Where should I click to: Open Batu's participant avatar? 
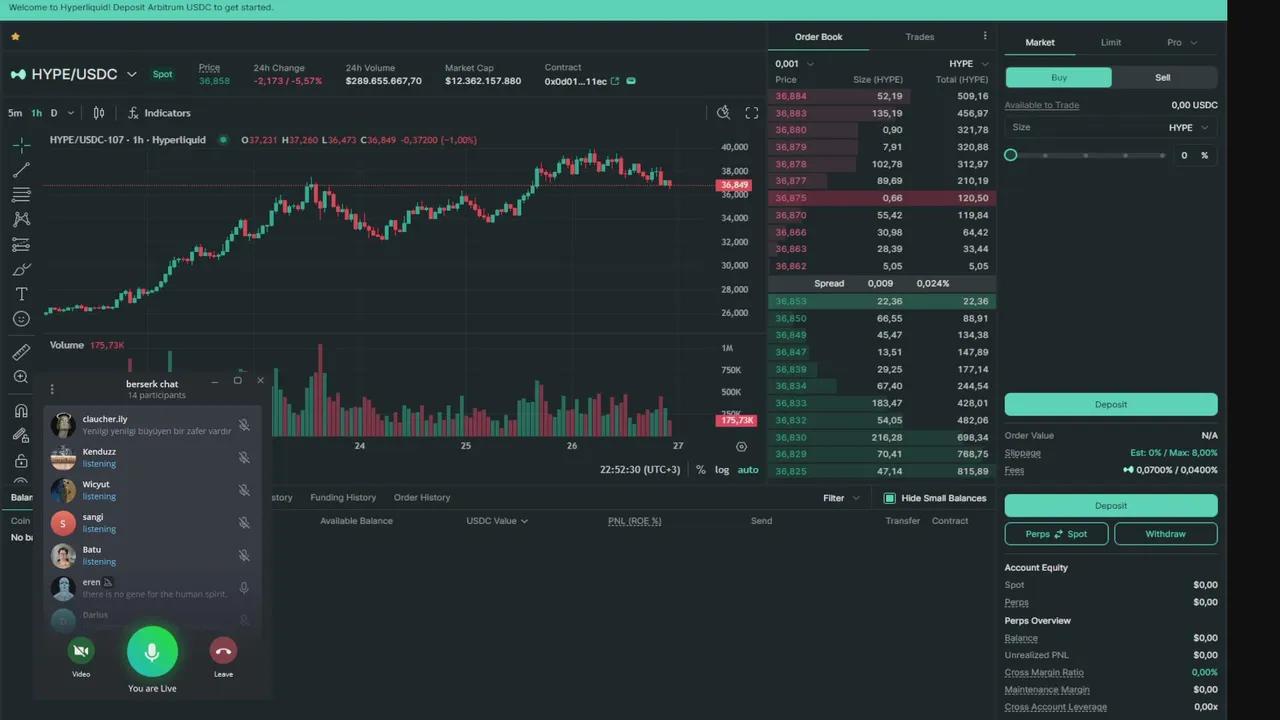pyautogui.click(x=63, y=555)
